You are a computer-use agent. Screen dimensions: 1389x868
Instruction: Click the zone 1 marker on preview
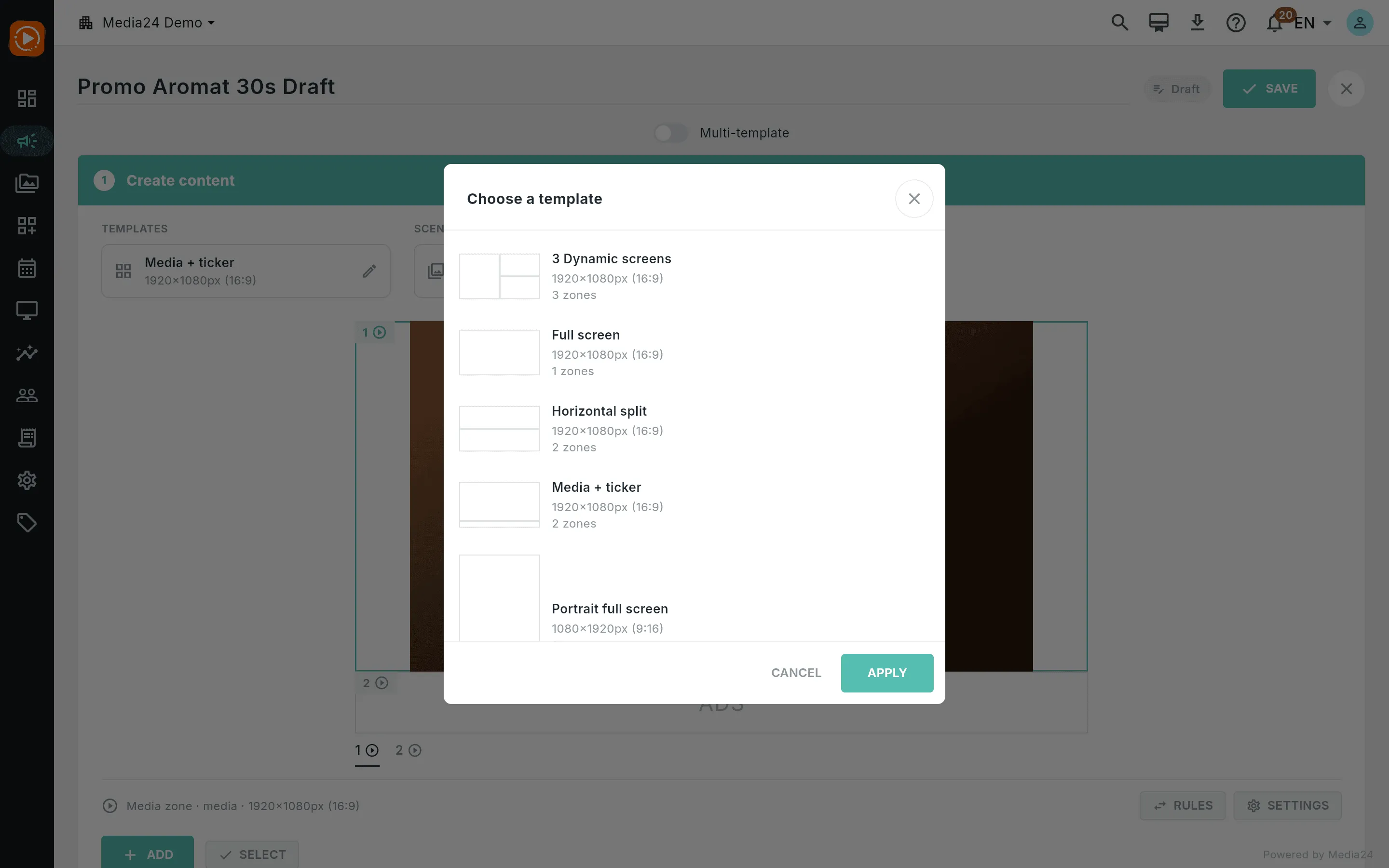click(x=374, y=332)
